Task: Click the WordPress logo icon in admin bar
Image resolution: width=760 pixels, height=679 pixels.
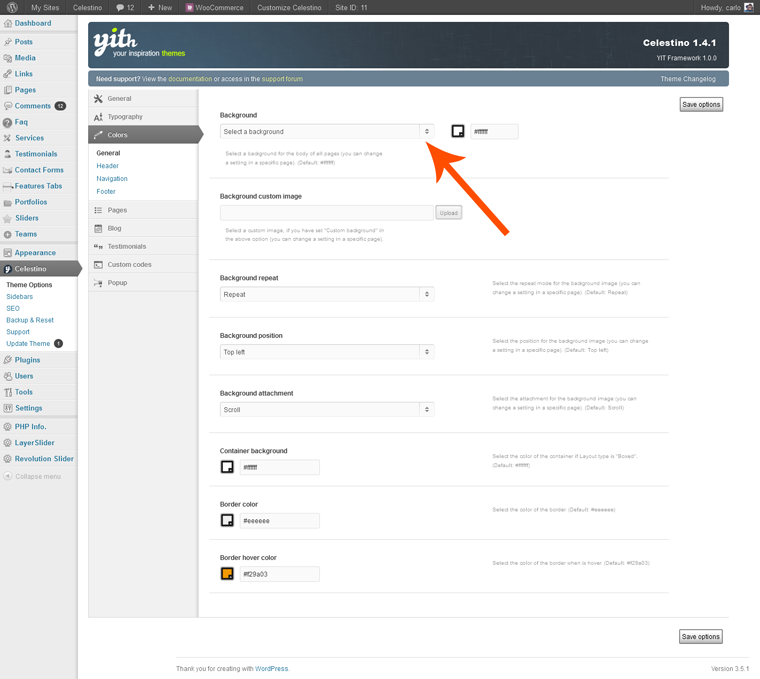Action: pyautogui.click(x=12, y=7)
